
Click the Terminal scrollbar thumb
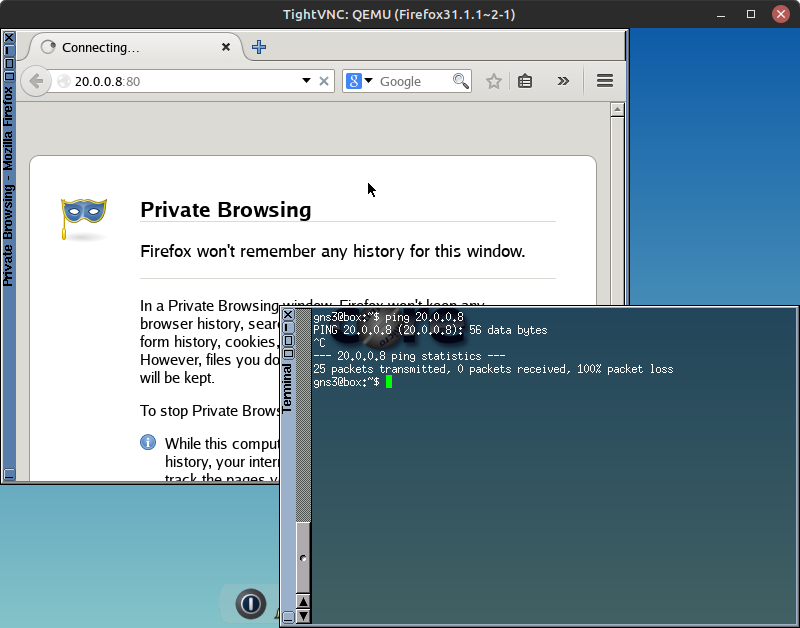coord(303,558)
